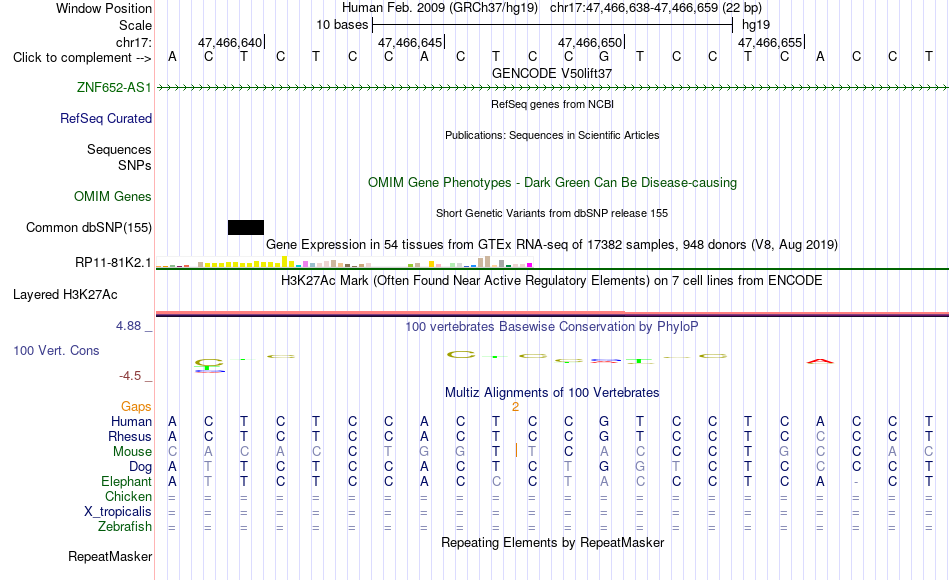Select the Zebrafish alignment row label
This screenshot has width=950, height=580.
click(x=125, y=526)
